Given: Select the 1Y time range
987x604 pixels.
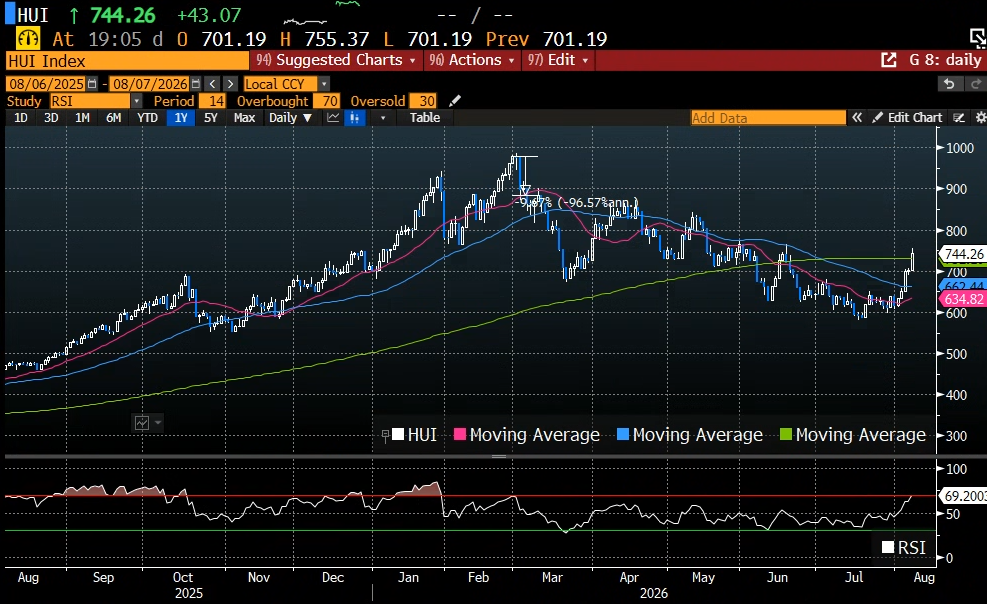Looking at the screenshot, I should click(x=181, y=118).
